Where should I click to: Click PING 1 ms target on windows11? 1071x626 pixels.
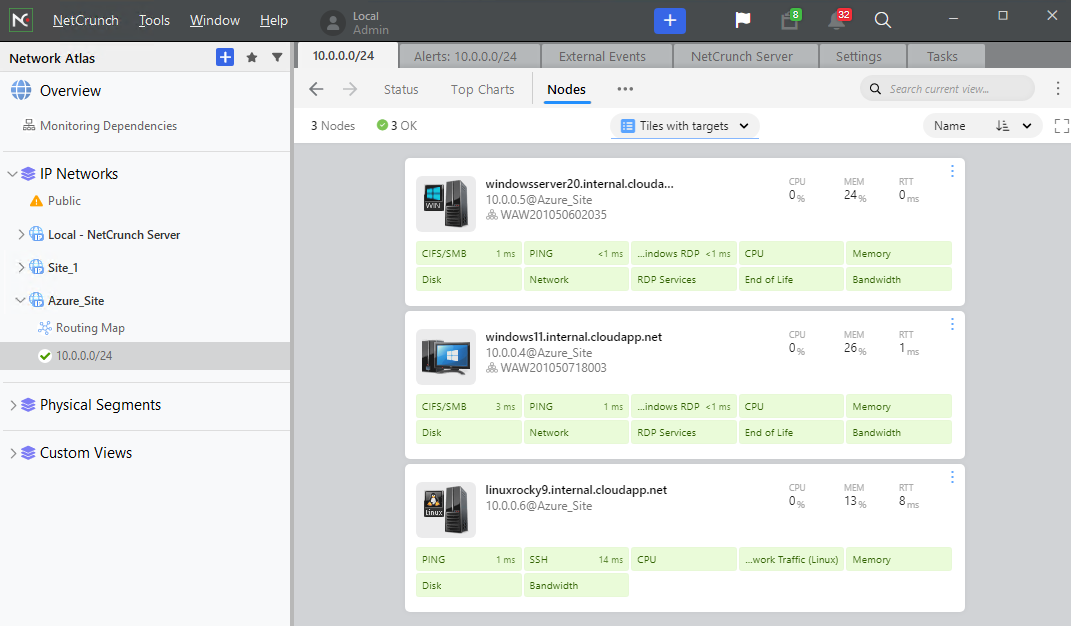pyautogui.click(x=576, y=407)
